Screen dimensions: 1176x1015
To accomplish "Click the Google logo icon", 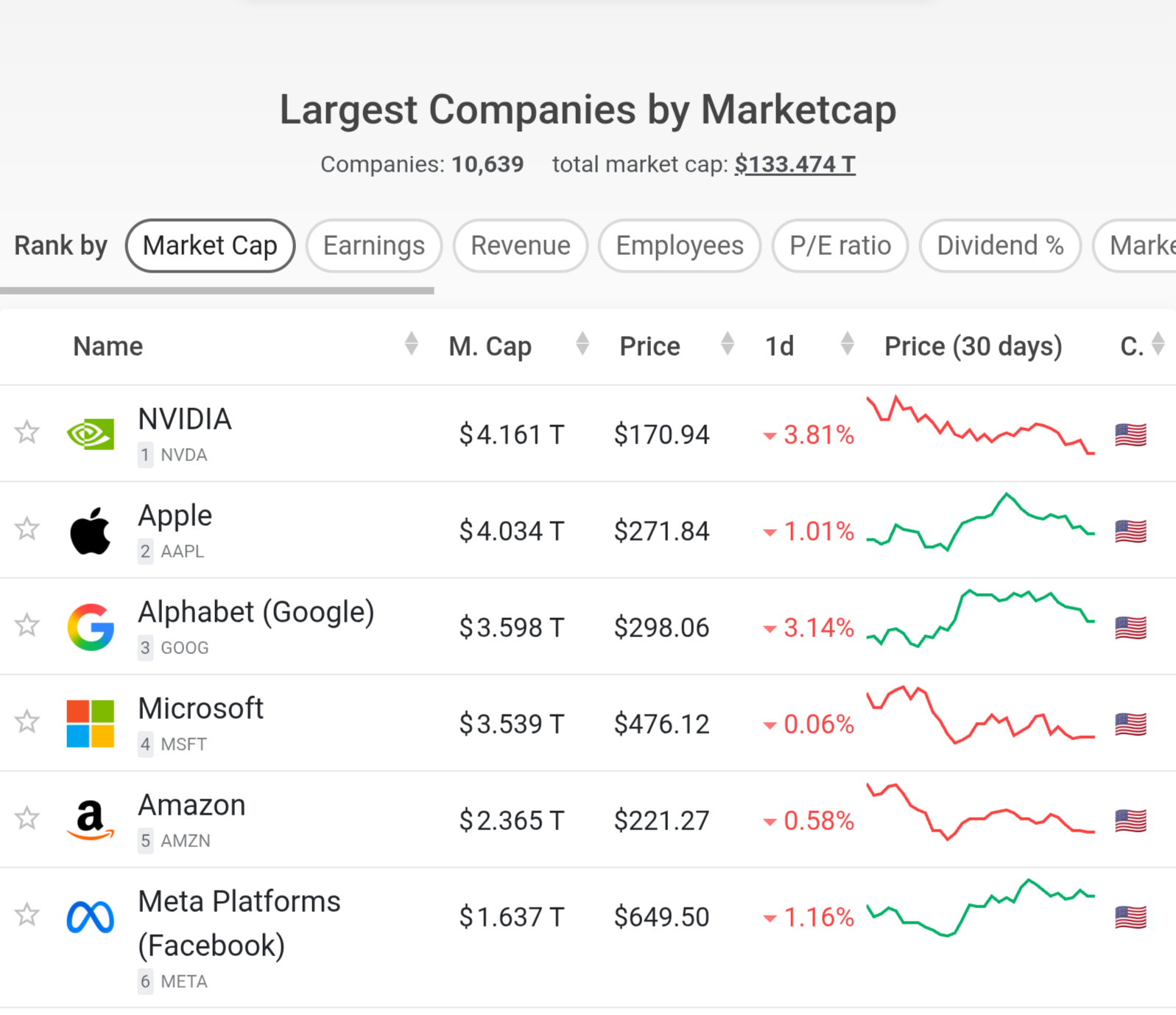I will [91, 627].
